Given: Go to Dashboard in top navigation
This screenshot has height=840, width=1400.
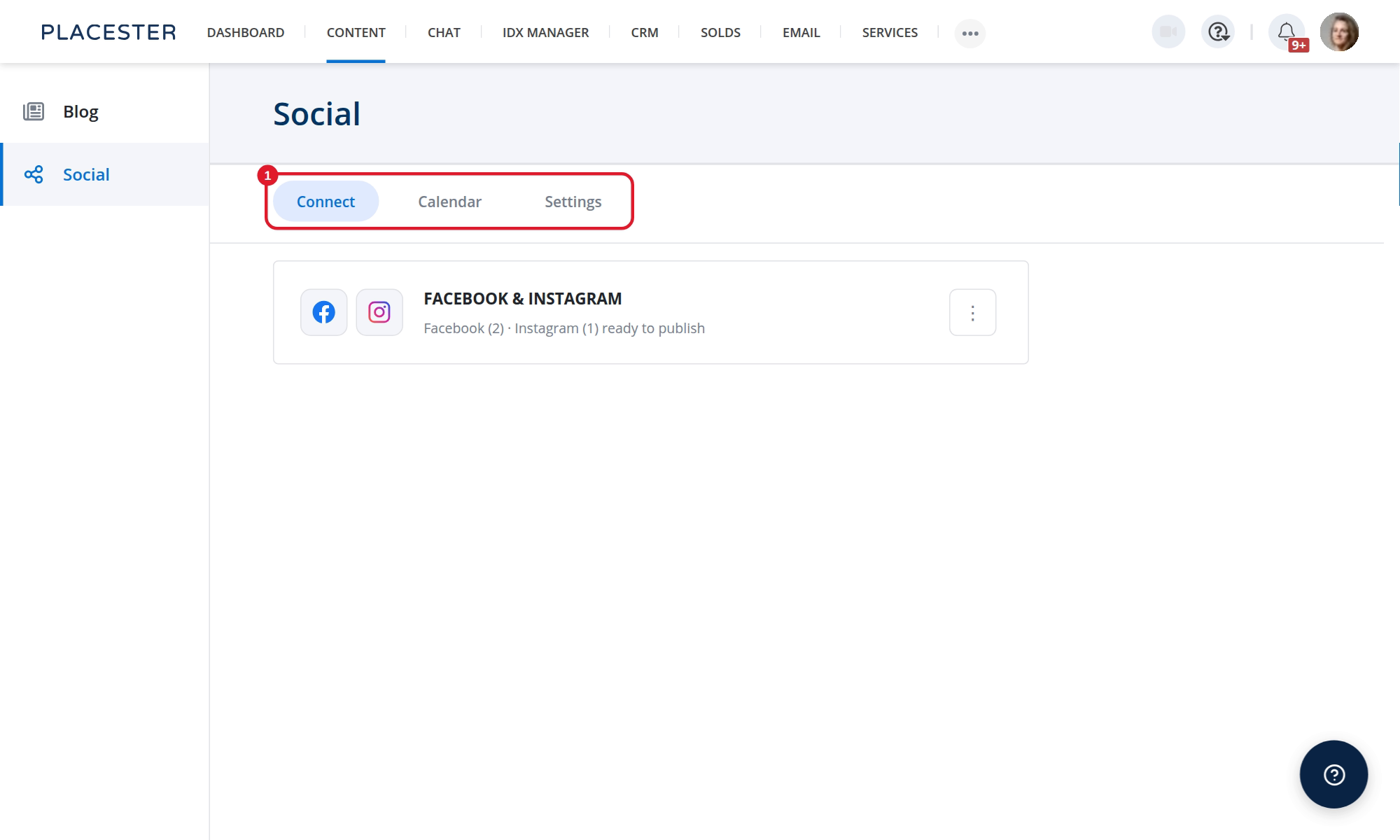Looking at the screenshot, I should pos(246,32).
